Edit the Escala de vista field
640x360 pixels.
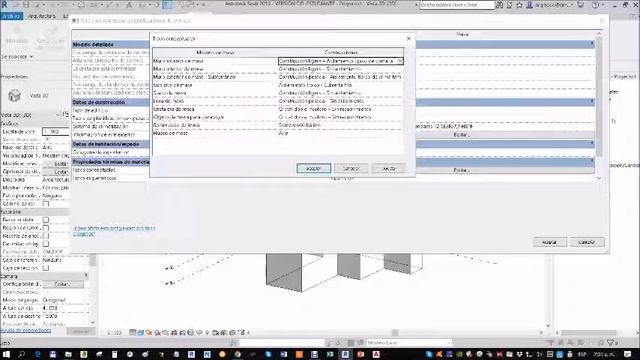(x=56, y=131)
